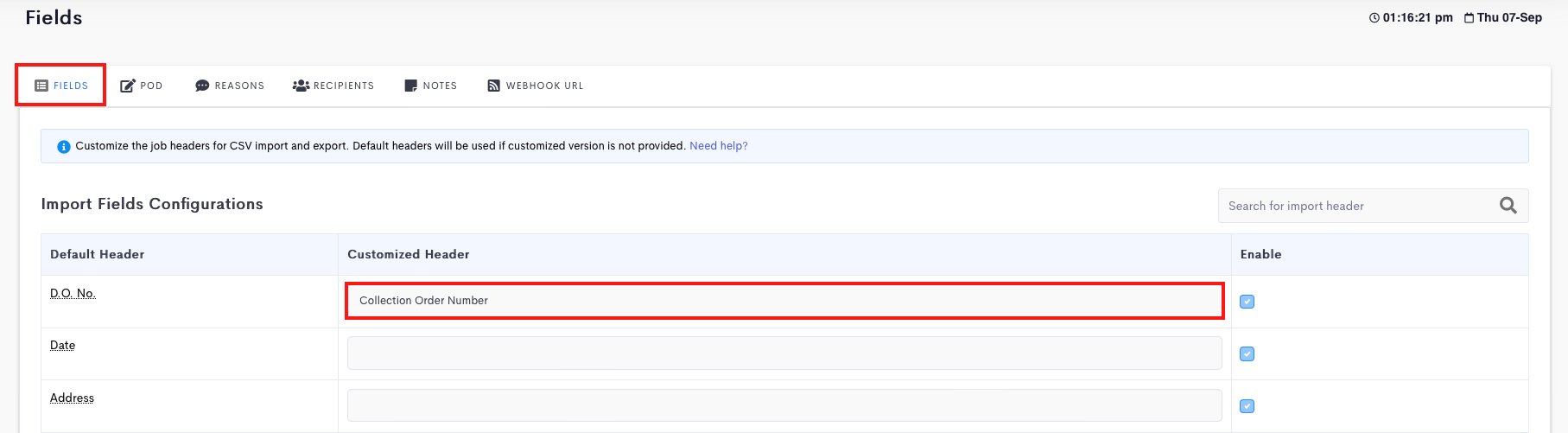Image resolution: width=1568 pixels, height=433 pixels.
Task: Toggle the Enable checkbox for Date
Action: [1247, 353]
